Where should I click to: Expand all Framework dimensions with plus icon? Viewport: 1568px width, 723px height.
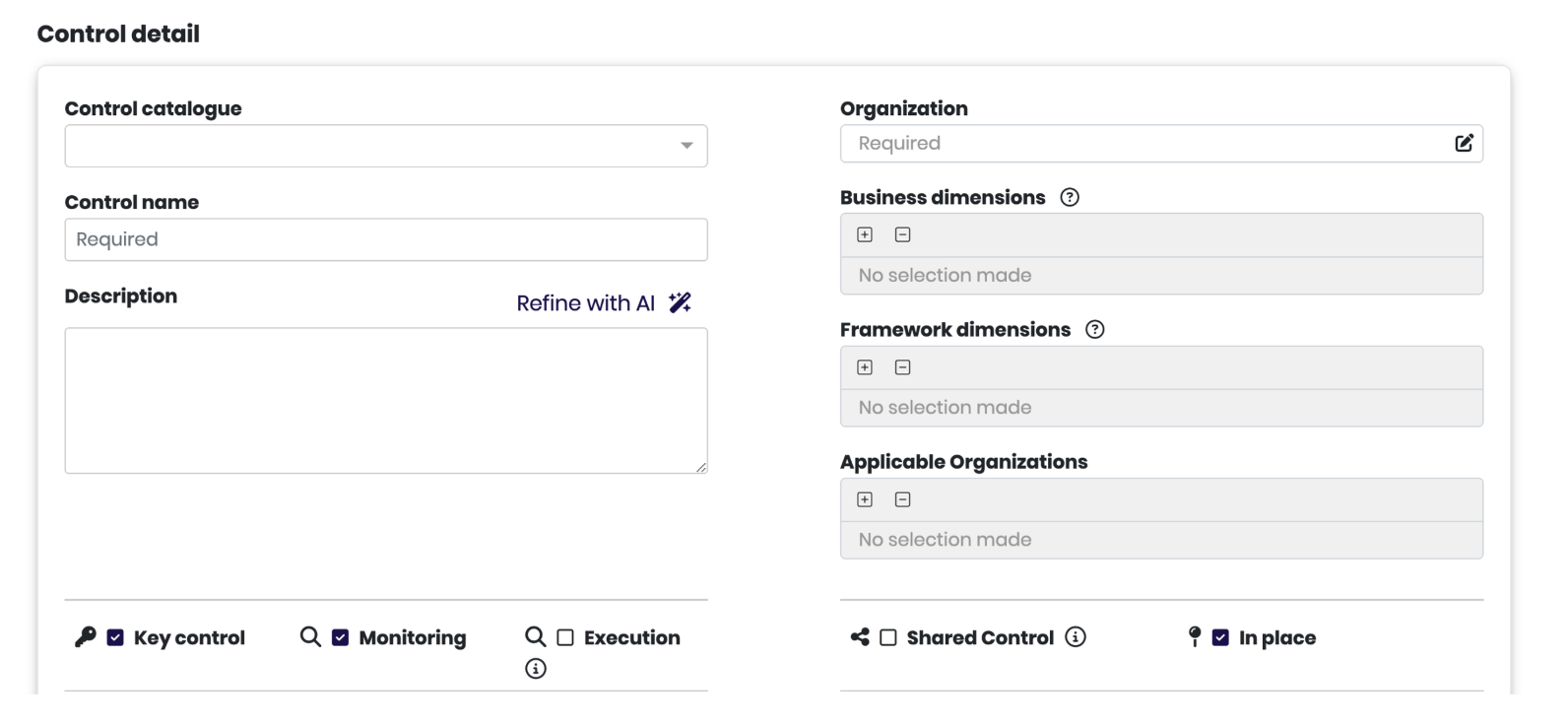[x=865, y=367]
